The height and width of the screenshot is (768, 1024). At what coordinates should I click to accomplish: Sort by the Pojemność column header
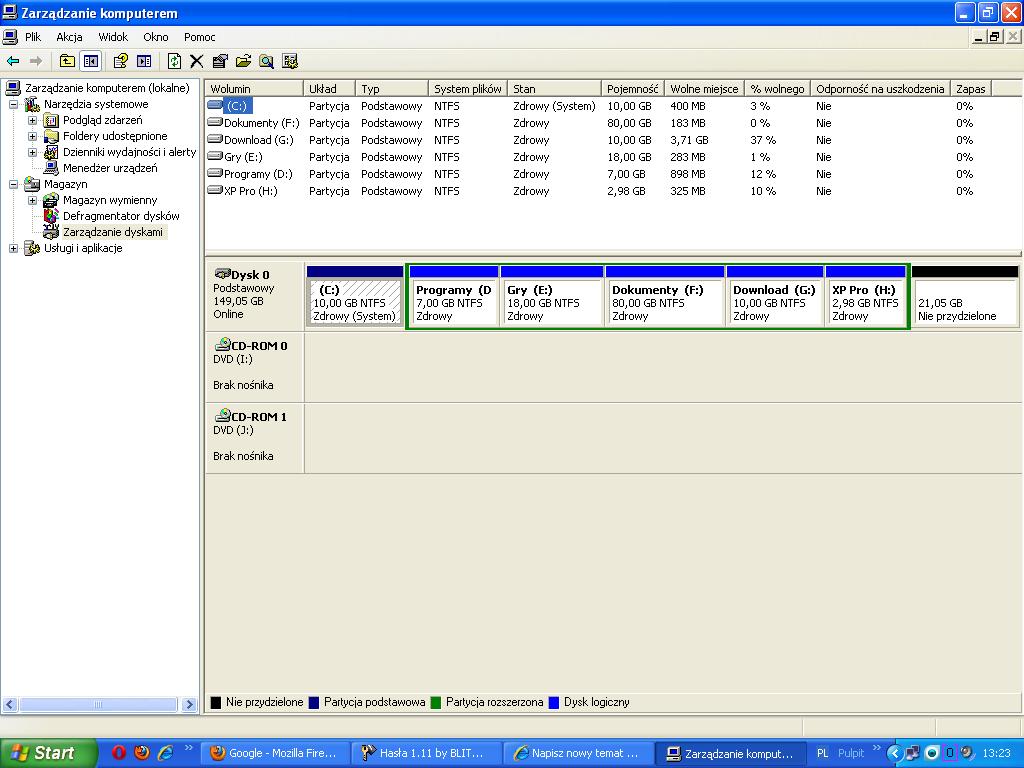tap(632, 89)
